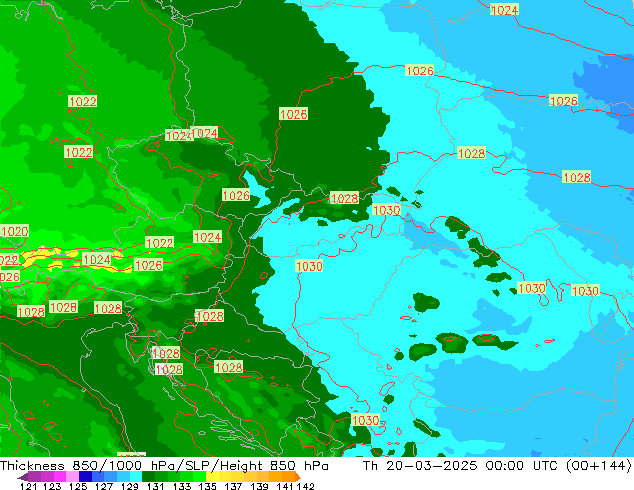This screenshot has width=634, height=490.
Task: Click the word Height in the title
Action: pyautogui.click(x=241, y=466)
